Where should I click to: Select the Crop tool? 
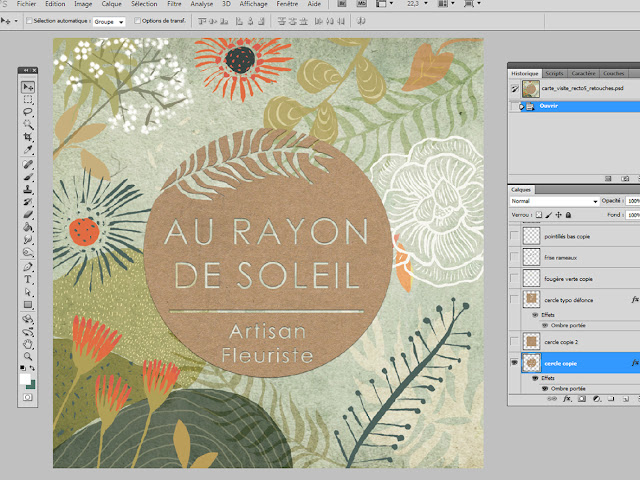pyautogui.click(x=28, y=137)
